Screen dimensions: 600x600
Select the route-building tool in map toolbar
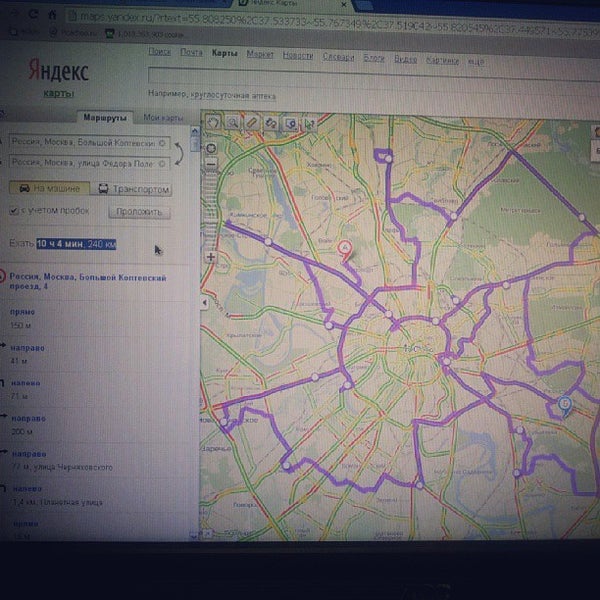(271, 123)
